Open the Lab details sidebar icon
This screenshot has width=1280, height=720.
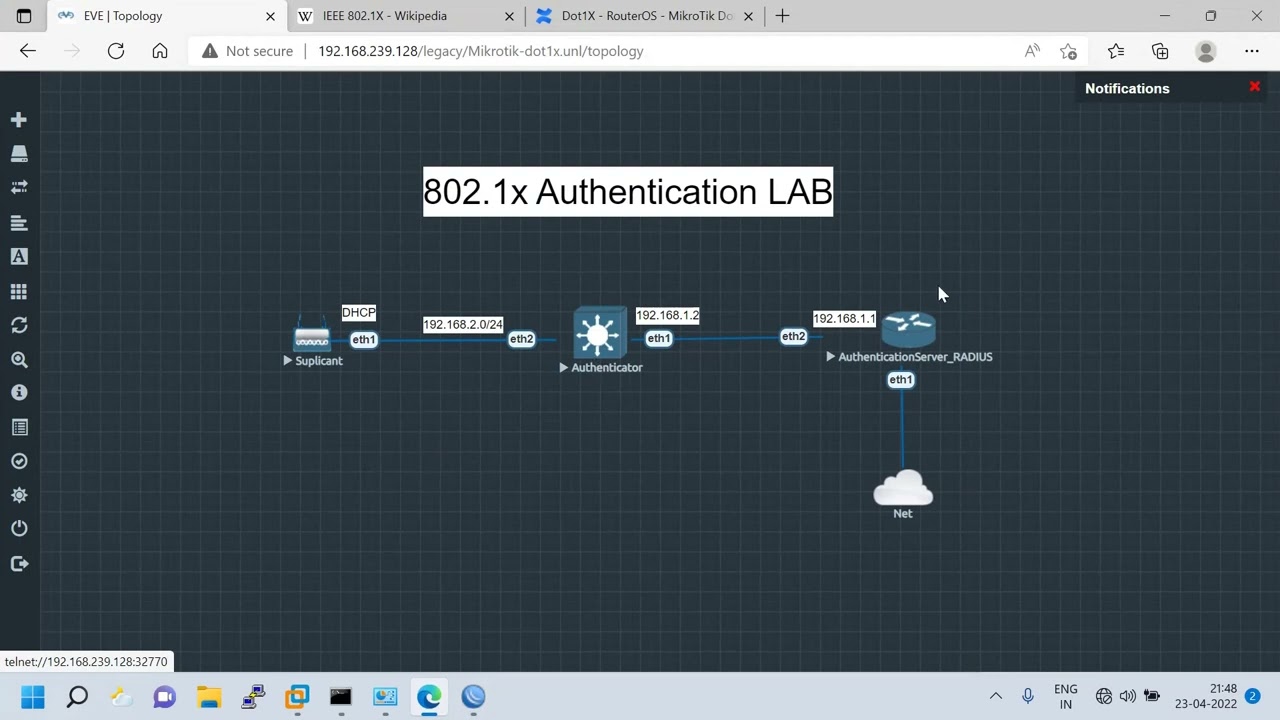coord(19,427)
